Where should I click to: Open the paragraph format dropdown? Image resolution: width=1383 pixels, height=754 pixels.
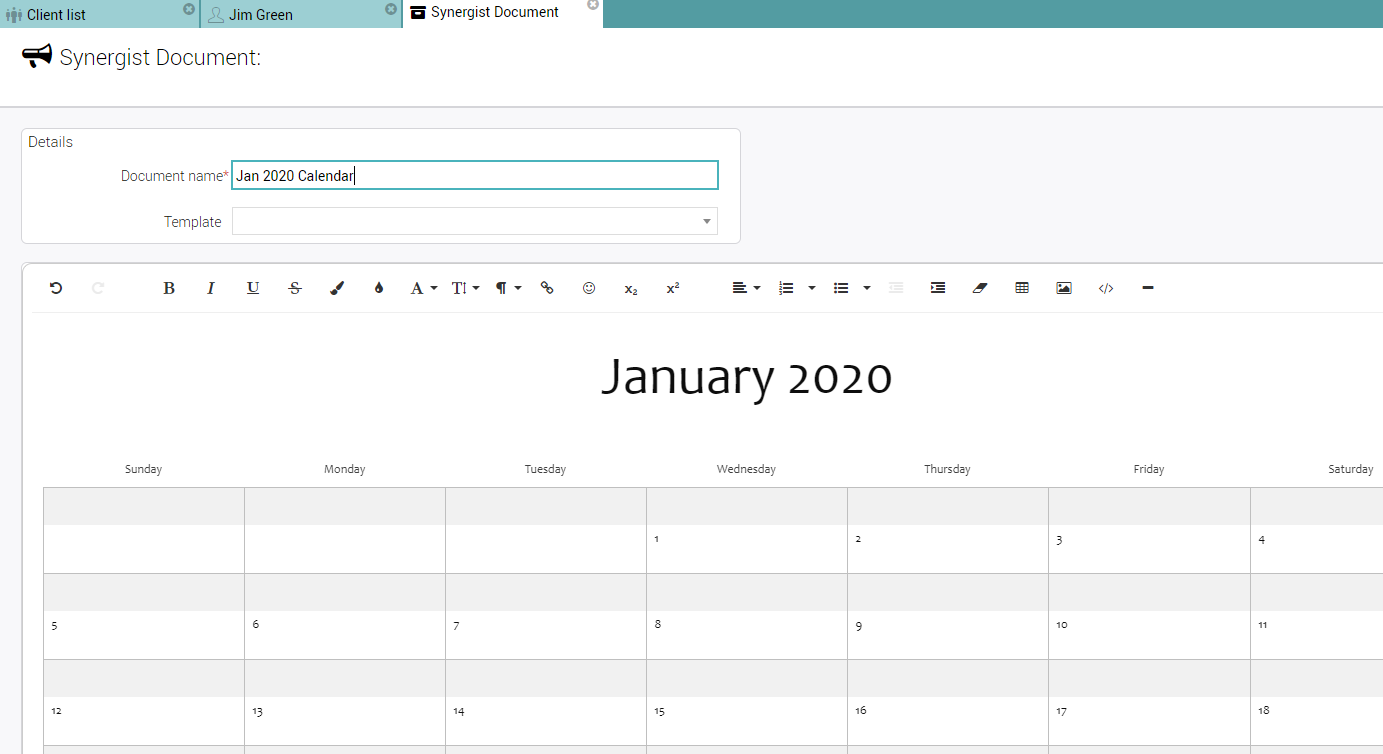[508, 288]
